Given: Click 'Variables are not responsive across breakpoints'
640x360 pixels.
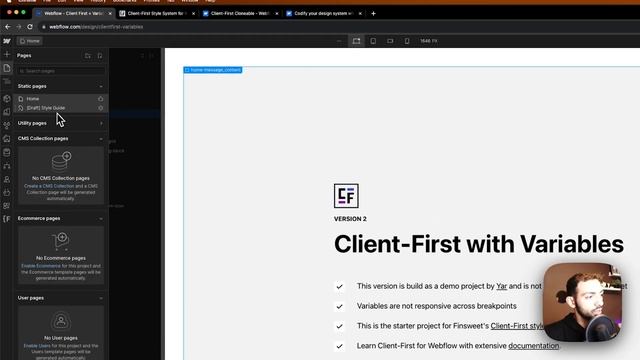Looking at the screenshot, I should (436, 306).
